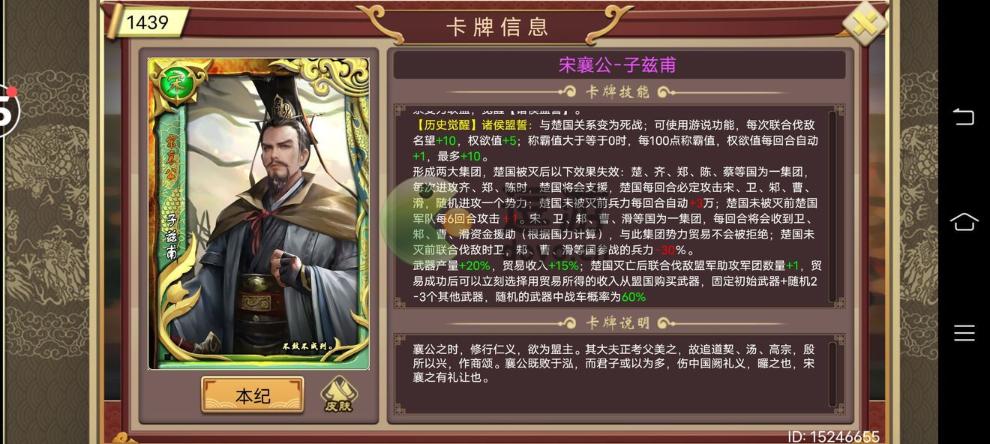Viewport: 990px width, 444px height.
Task: Tap the 卡牌信息 title banner
Action: point(498,27)
